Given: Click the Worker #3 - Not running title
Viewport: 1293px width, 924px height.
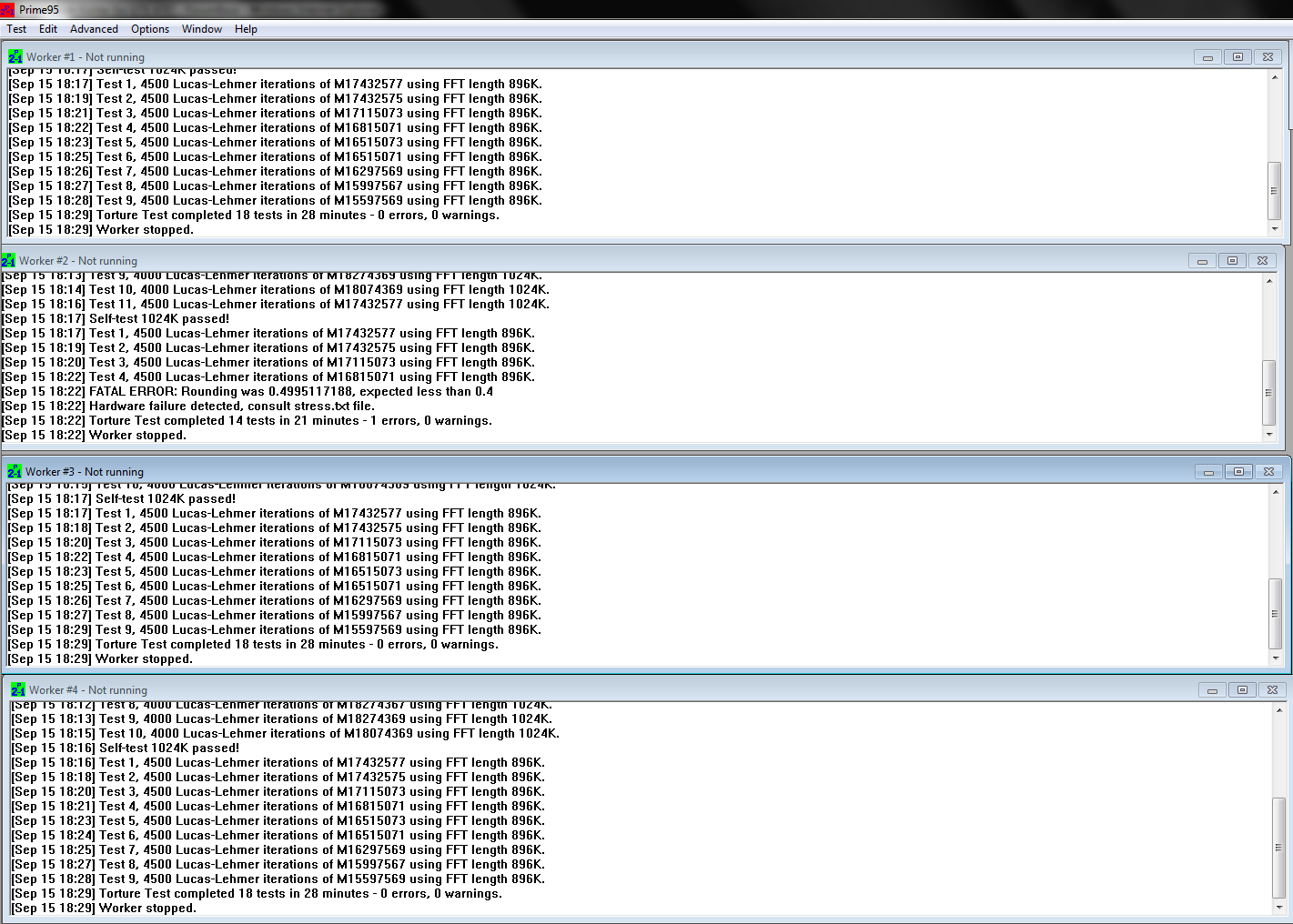Looking at the screenshot, I should [85, 472].
